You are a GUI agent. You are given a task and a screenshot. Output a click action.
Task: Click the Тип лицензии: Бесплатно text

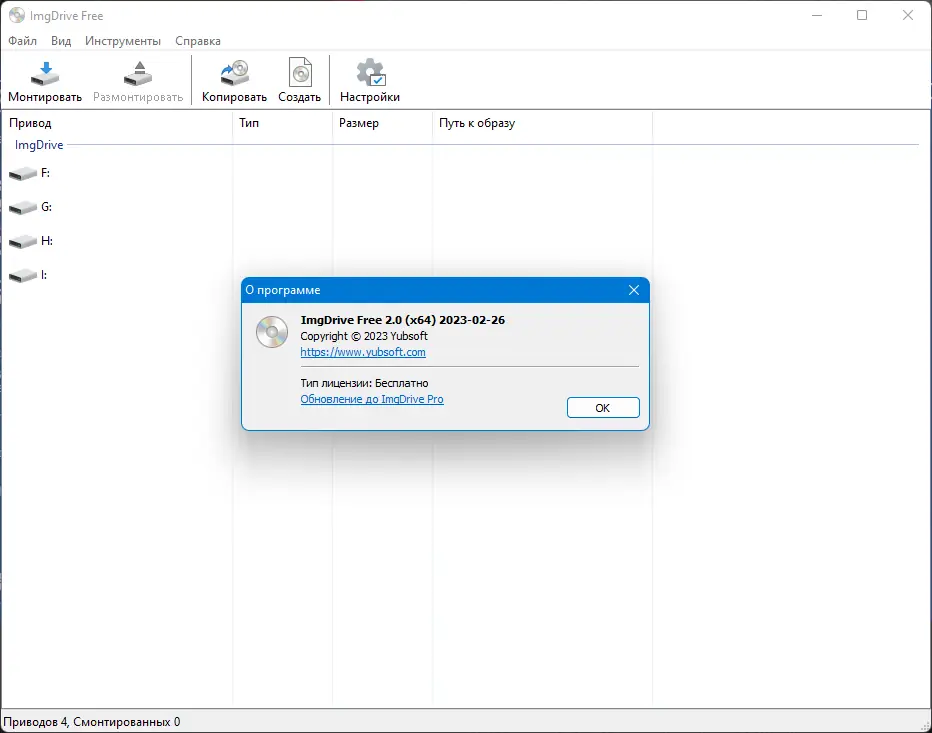tap(364, 383)
